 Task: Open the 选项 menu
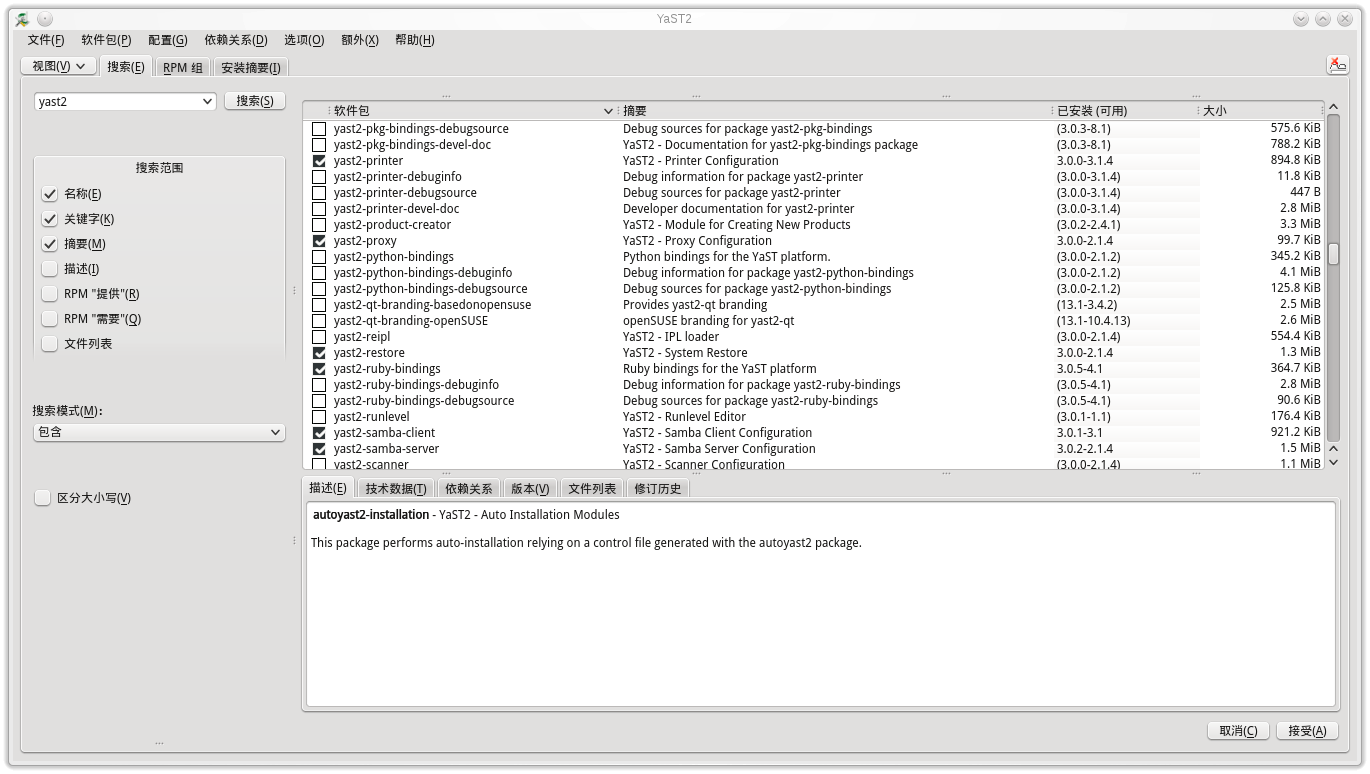click(304, 40)
